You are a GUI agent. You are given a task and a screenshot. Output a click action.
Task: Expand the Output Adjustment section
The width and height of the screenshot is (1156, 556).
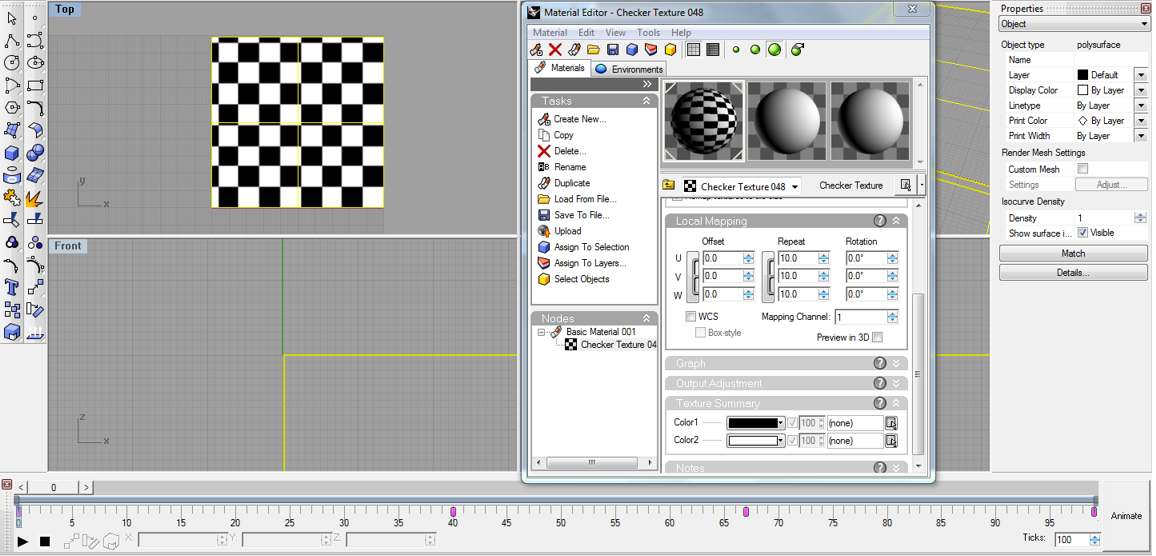(896, 383)
